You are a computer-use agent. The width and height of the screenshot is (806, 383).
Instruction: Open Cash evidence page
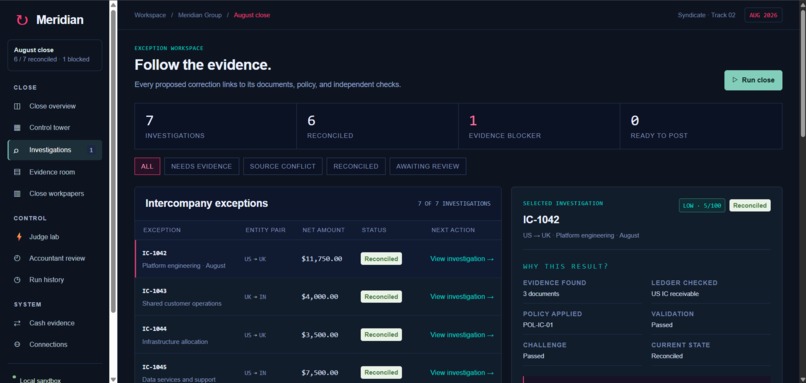pyautogui.click(x=54, y=323)
